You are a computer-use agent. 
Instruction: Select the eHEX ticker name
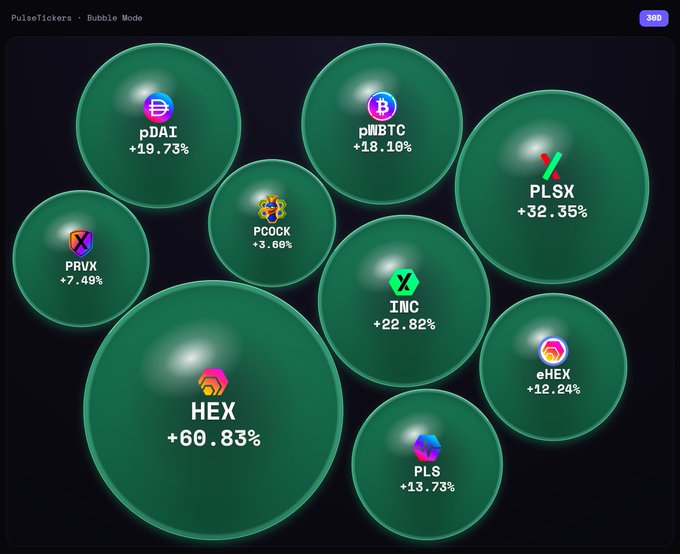click(553, 374)
